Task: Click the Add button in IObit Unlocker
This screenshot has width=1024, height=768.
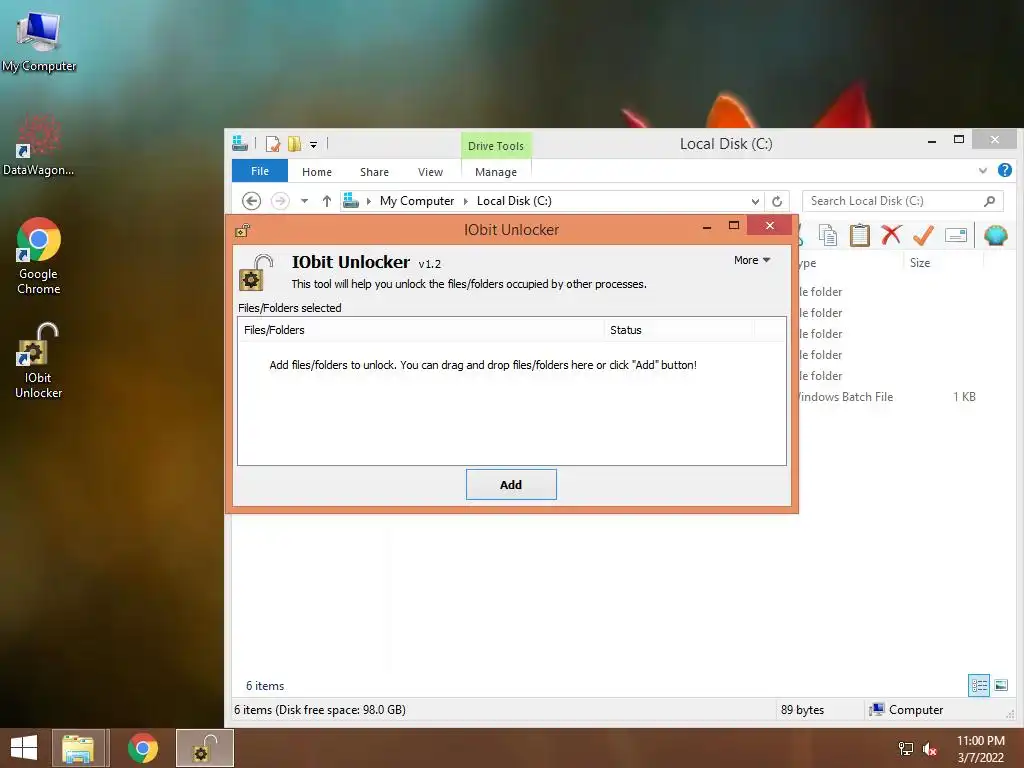Action: tap(511, 485)
